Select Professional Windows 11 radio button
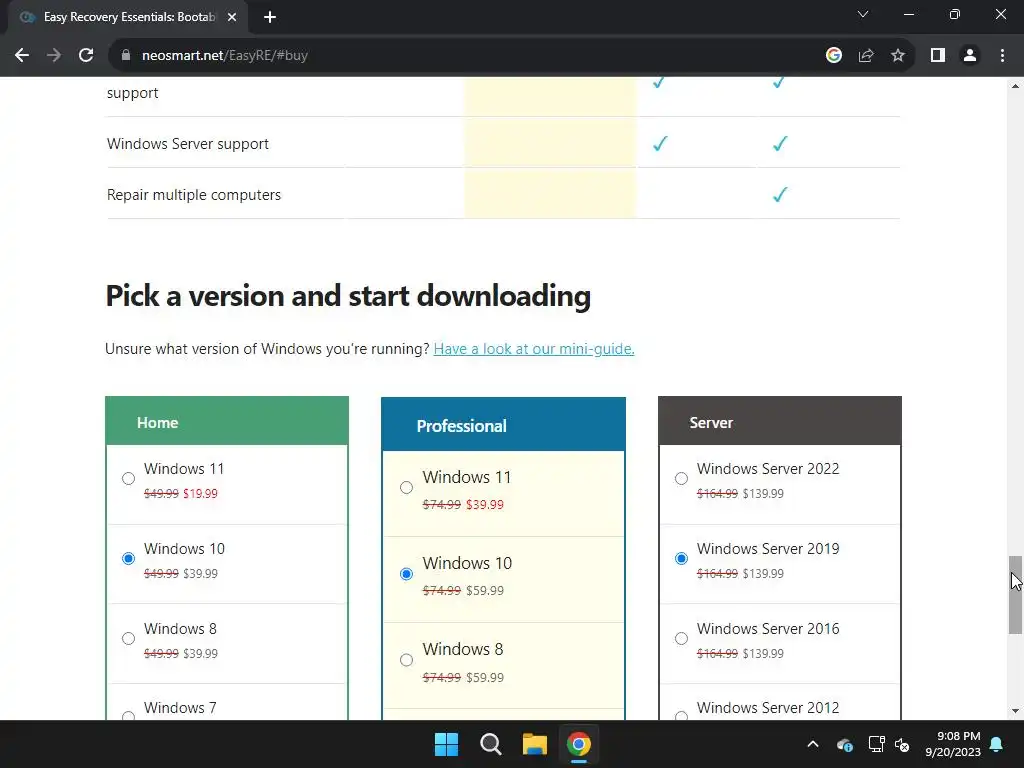 tap(406, 488)
